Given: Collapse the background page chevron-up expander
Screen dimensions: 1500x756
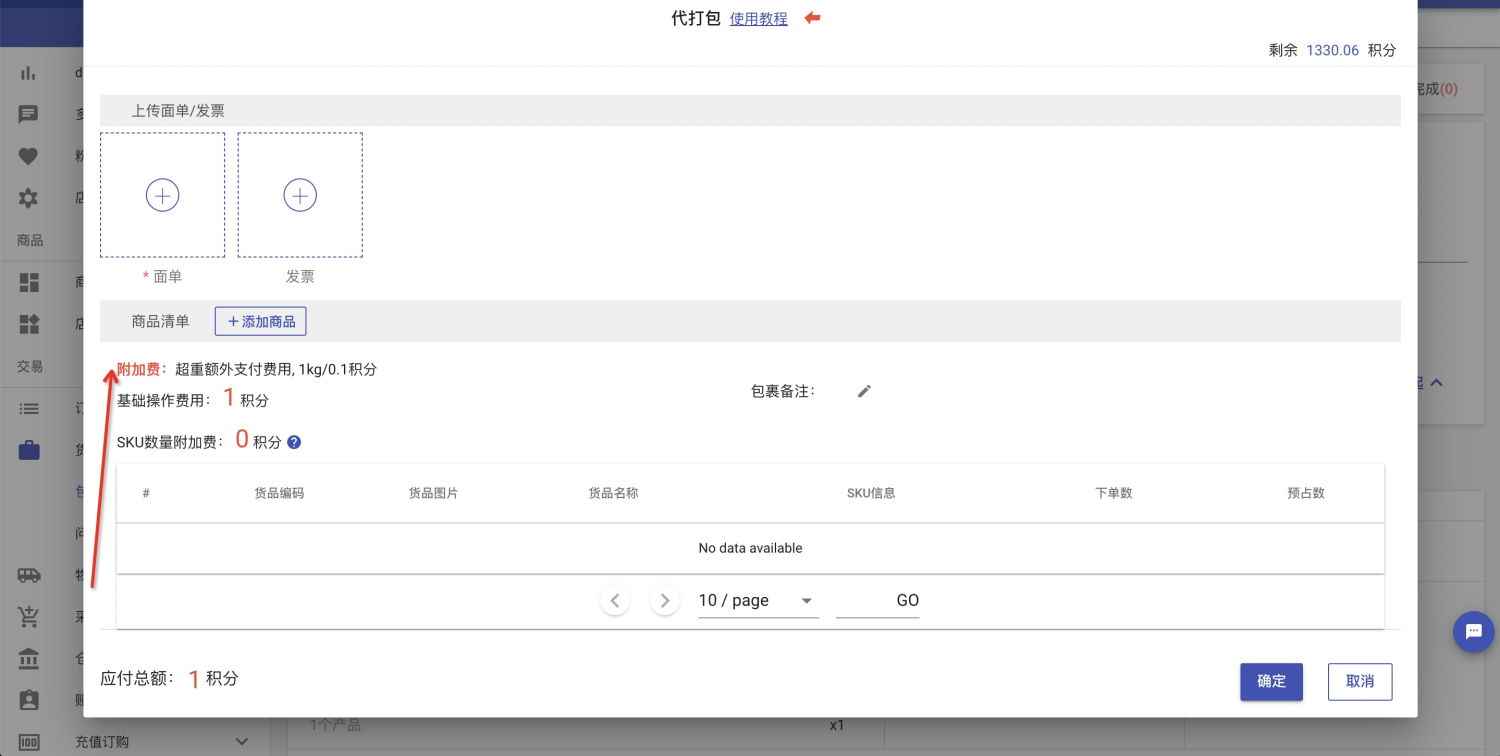Looking at the screenshot, I should [1436, 382].
